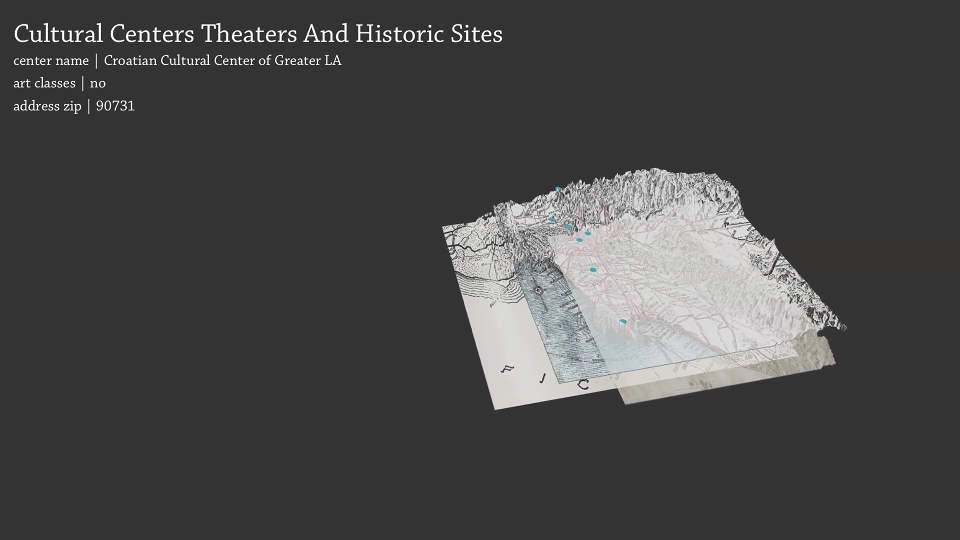Click the compass rose on the vintage map

click(538, 290)
